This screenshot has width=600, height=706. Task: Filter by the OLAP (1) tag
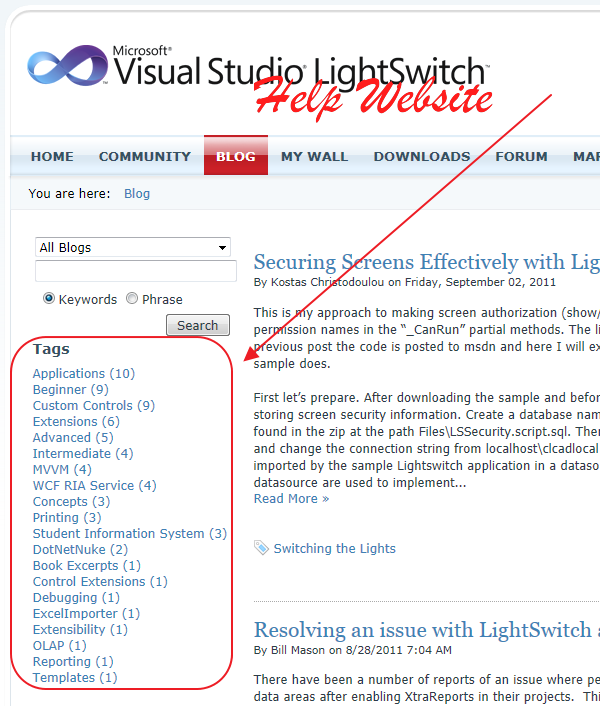pyautogui.click(x=59, y=645)
